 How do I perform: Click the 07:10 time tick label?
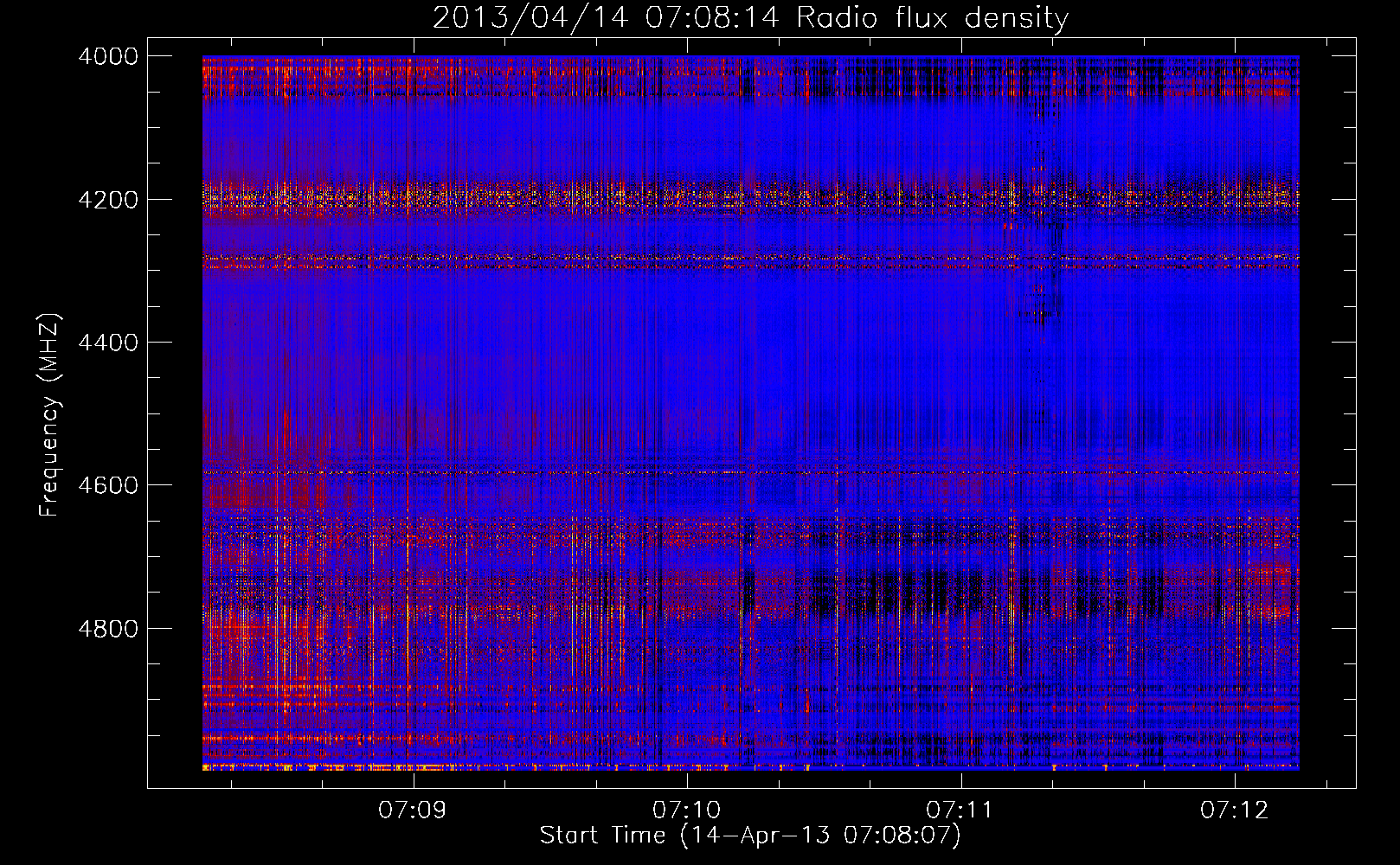click(687, 811)
